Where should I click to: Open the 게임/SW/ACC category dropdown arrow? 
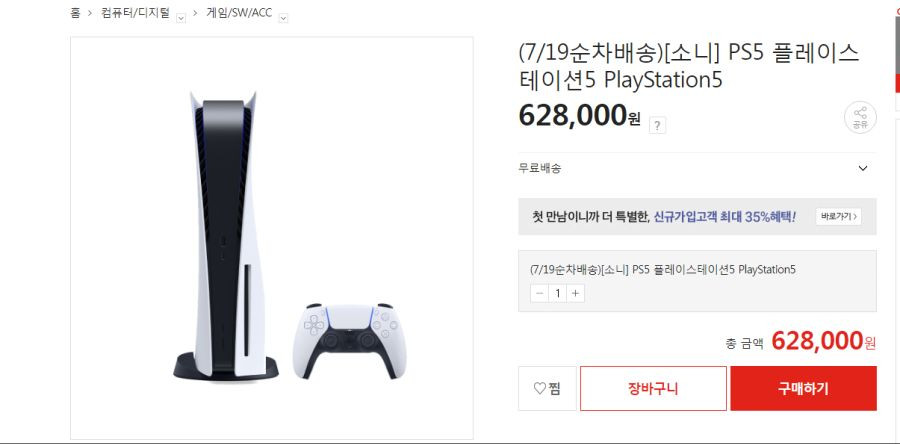pyautogui.click(x=283, y=18)
